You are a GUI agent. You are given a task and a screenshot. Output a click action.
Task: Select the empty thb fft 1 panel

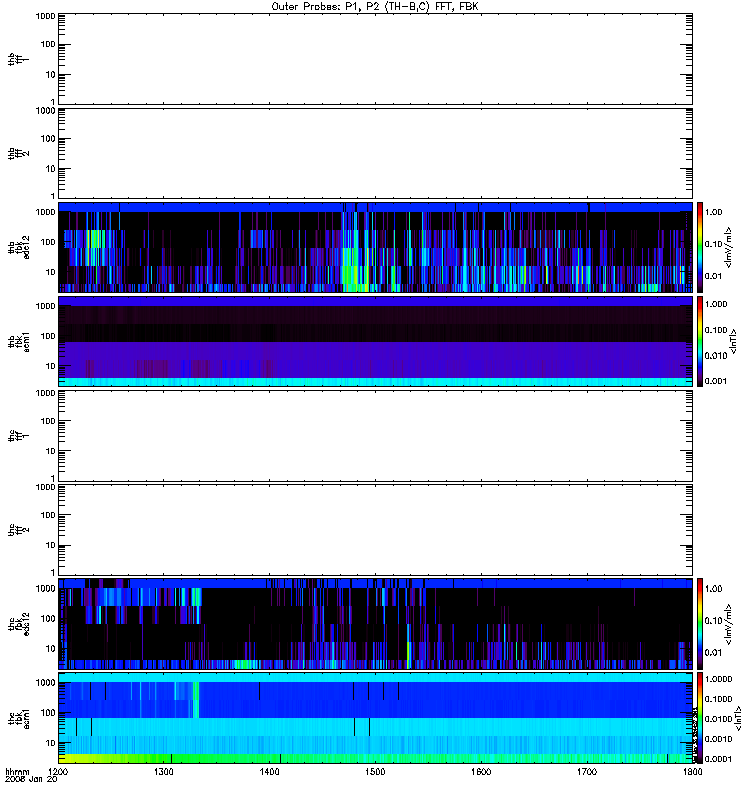376,59
